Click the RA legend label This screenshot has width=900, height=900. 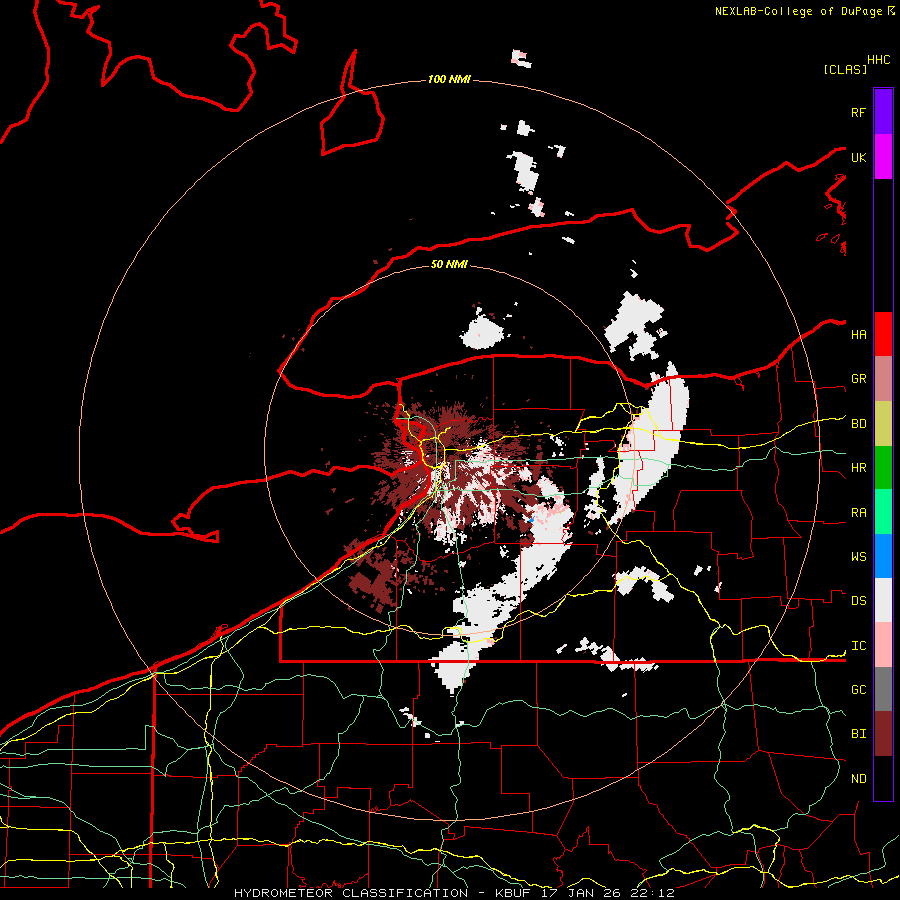858,513
